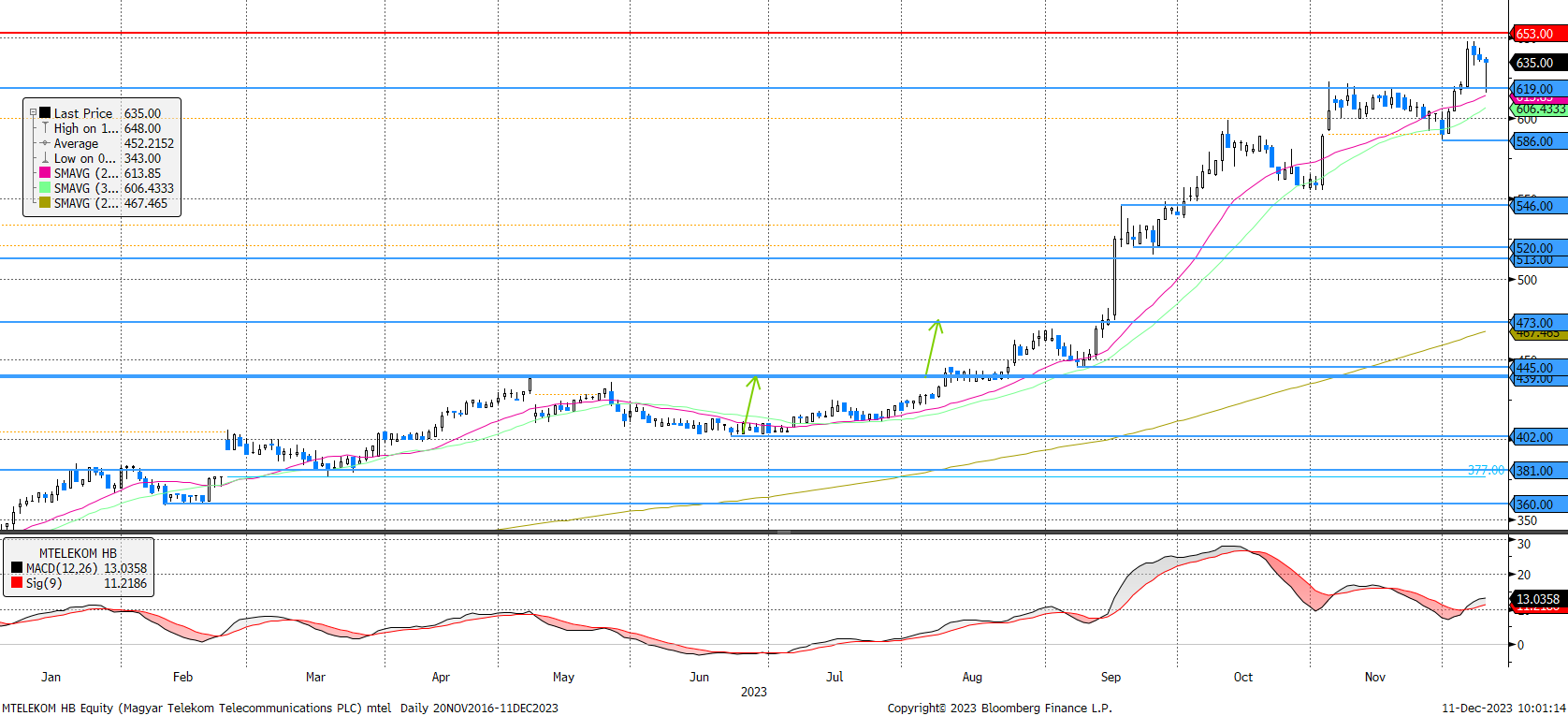Screen dimensions: 1568x716
Task: Click the Jul label on time axis
Action: (835, 677)
